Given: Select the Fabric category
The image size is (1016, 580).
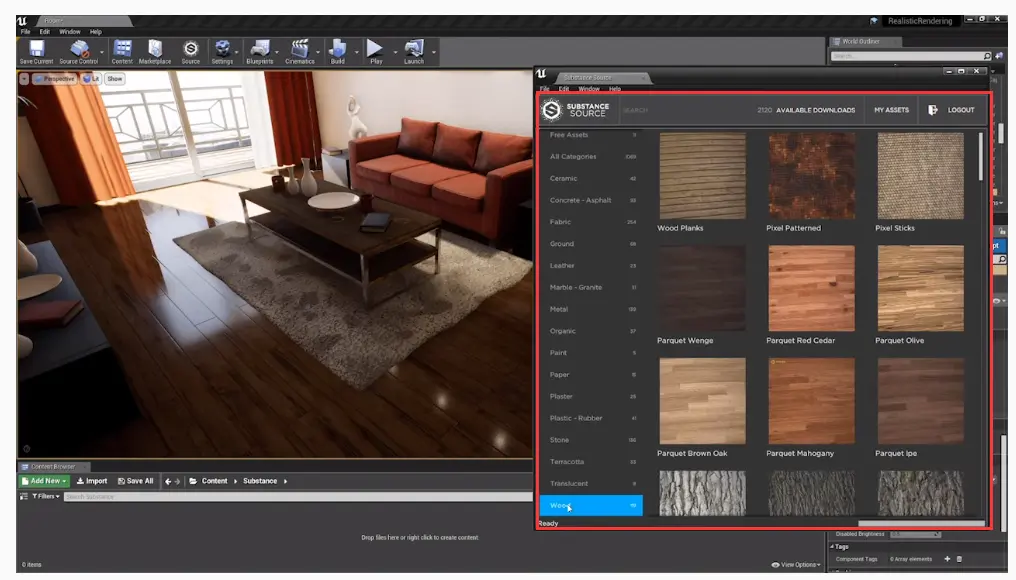Looking at the screenshot, I should click(x=591, y=222).
